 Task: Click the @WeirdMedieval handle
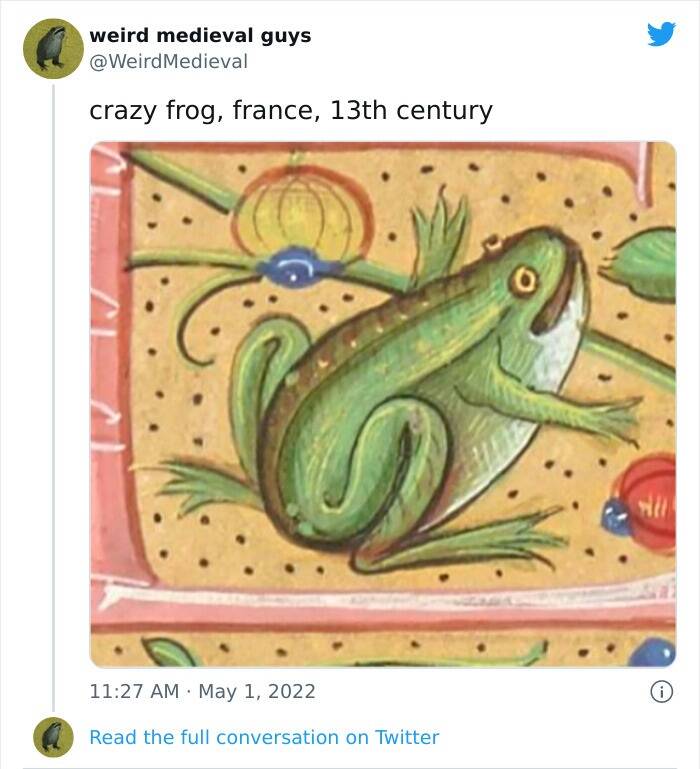click(168, 62)
